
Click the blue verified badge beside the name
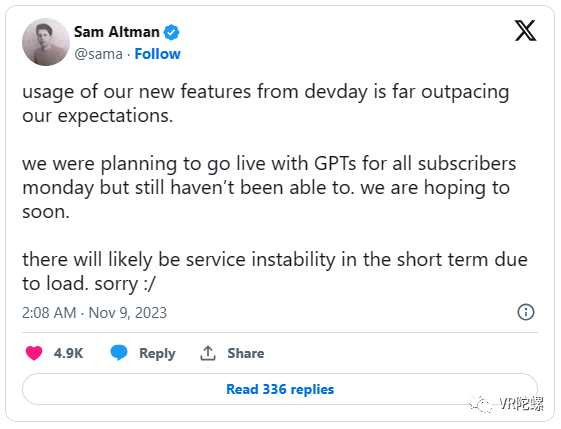[171, 32]
